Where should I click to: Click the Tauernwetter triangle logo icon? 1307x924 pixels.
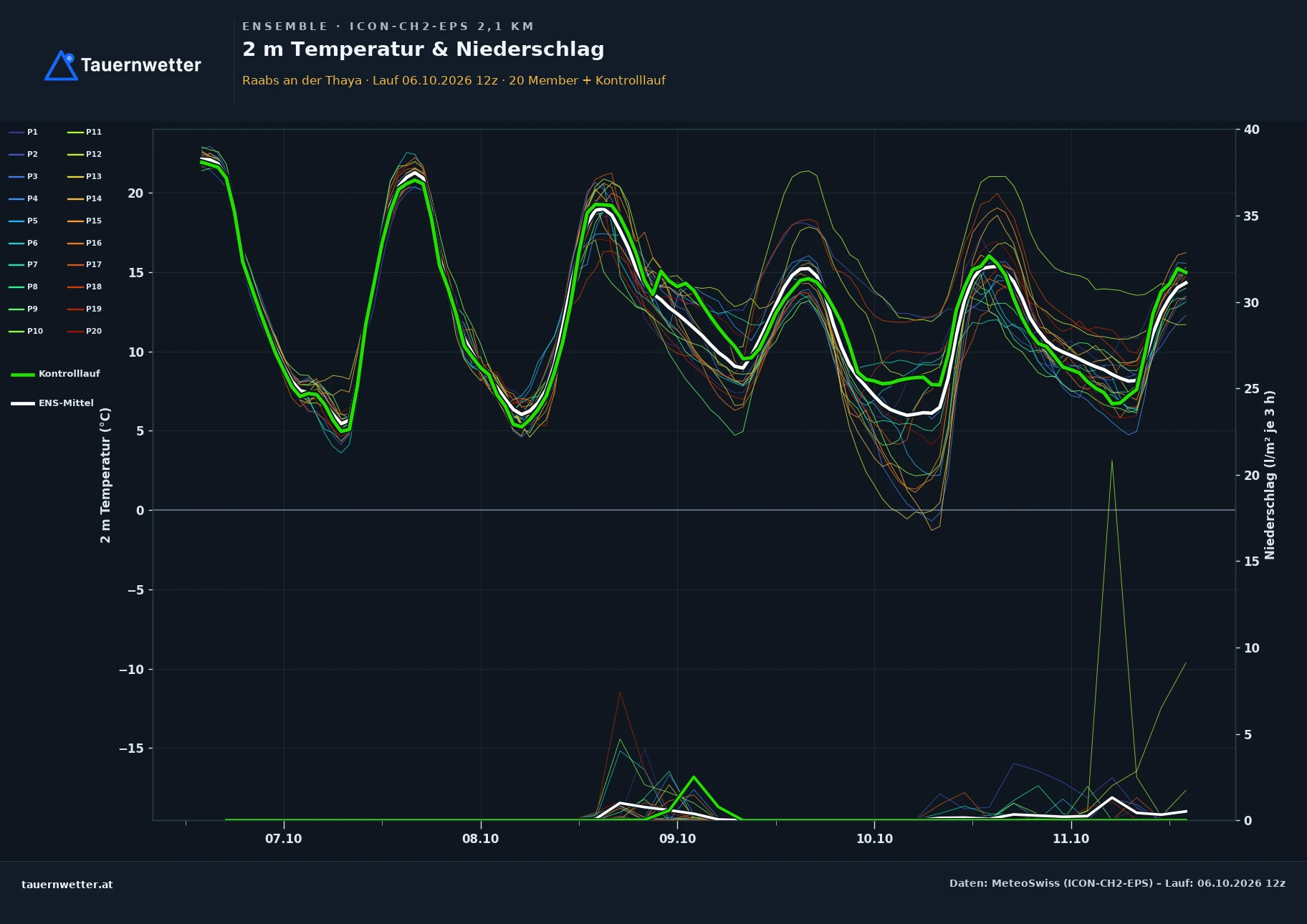tap(62, 65)
